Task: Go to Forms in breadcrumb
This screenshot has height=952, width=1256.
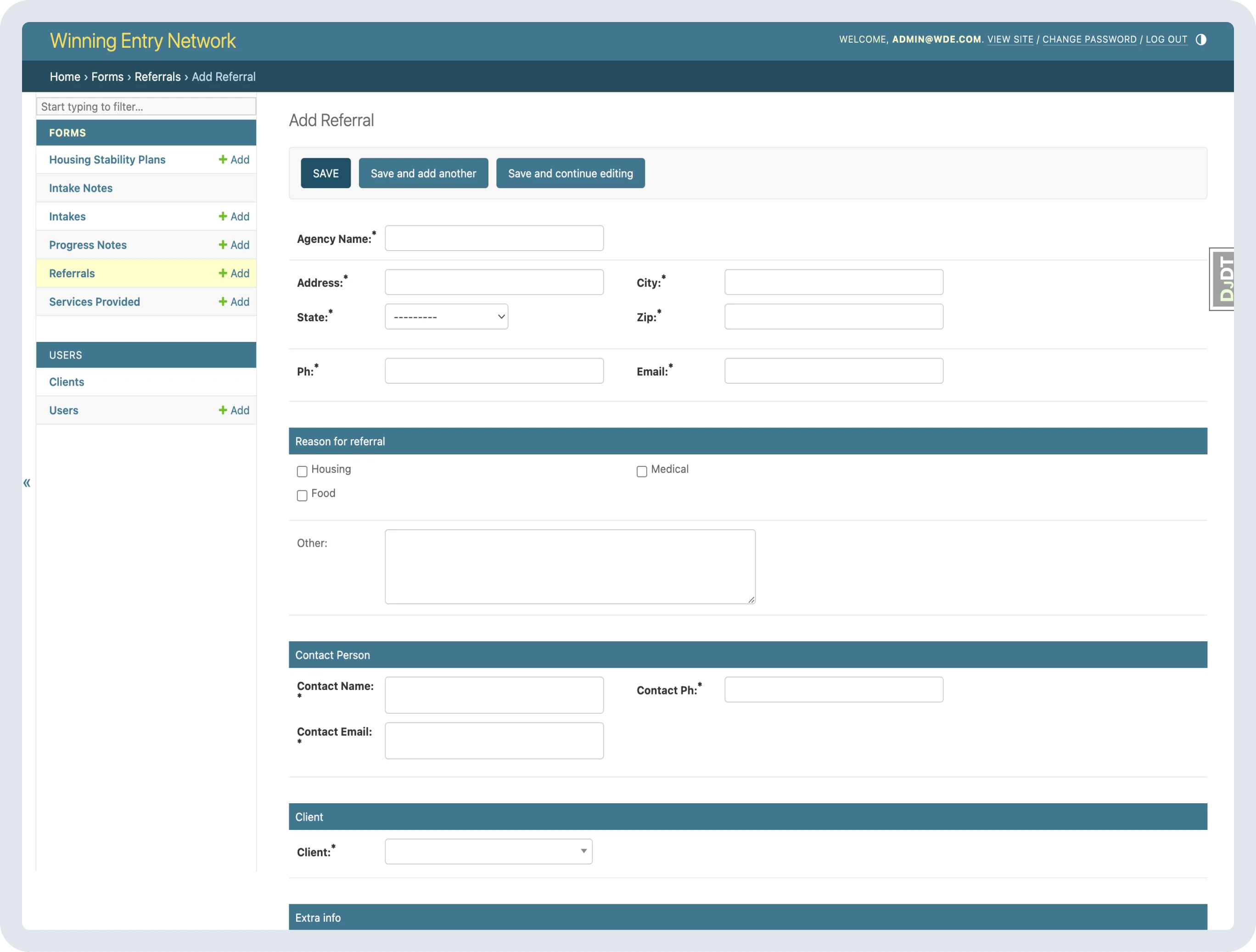Action: (107, 77)
